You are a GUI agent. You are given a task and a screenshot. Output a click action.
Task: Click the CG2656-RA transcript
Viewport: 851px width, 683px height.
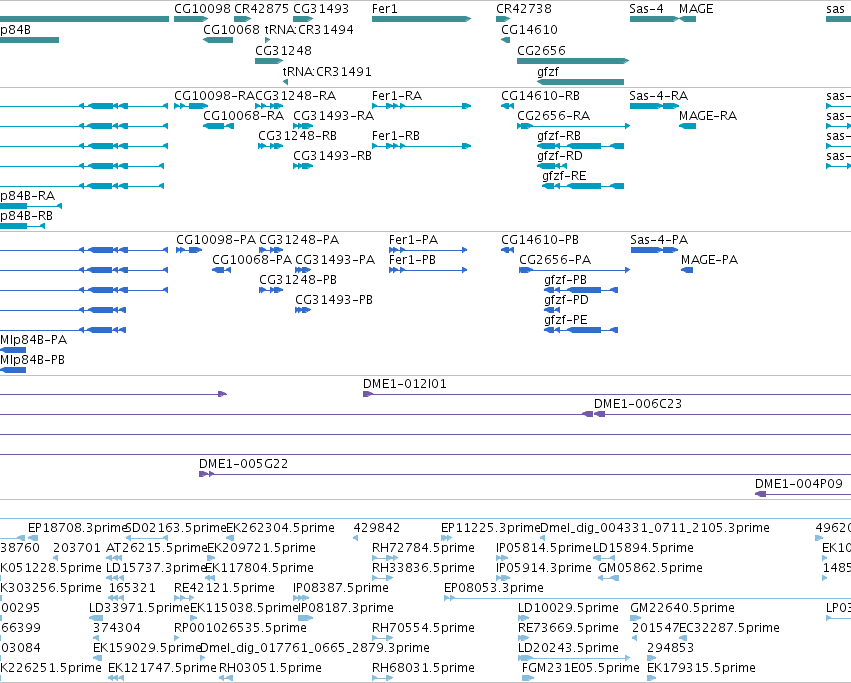click(573, 126)
